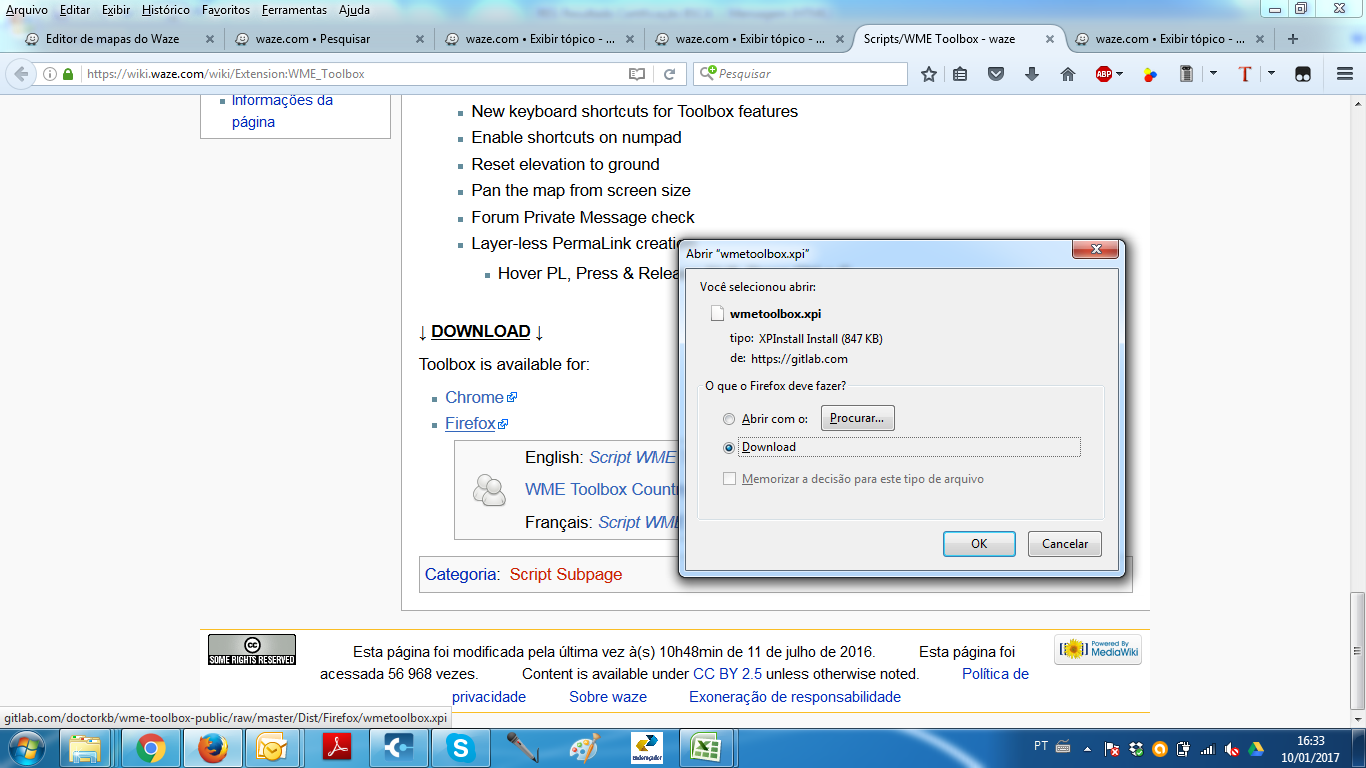Click Cancelar in the download dialog
Screen dimensions: 1366x768
pyautogui.click(x=1065, y=544)
